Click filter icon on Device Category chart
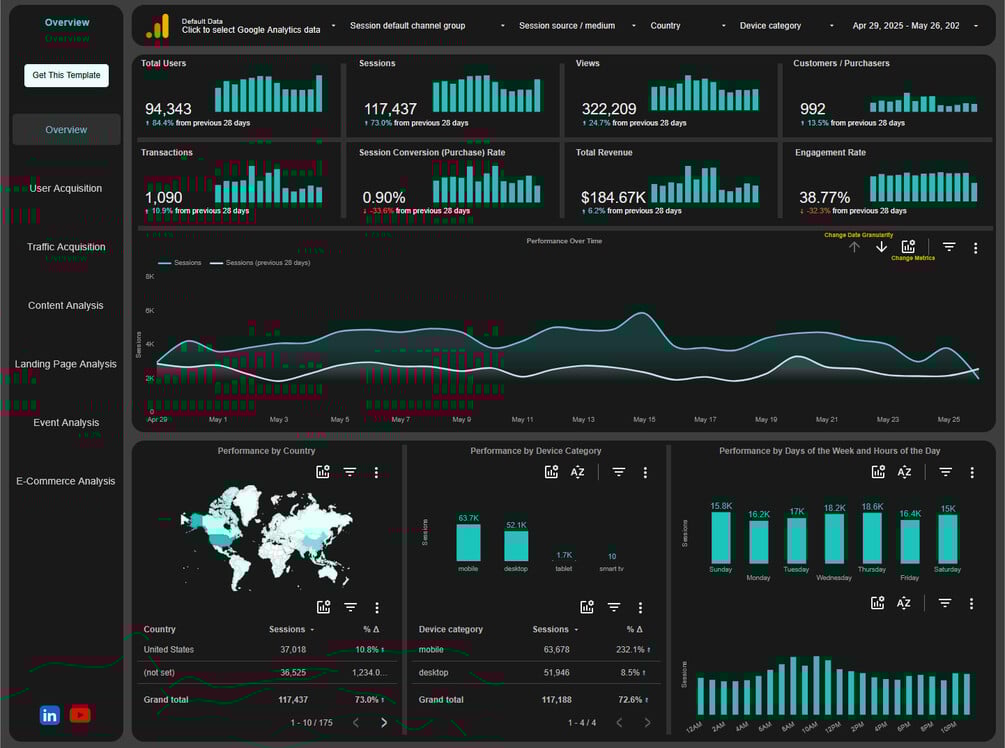The height and width of the screenshot is (748, 1005). click(x=619, y=472)
